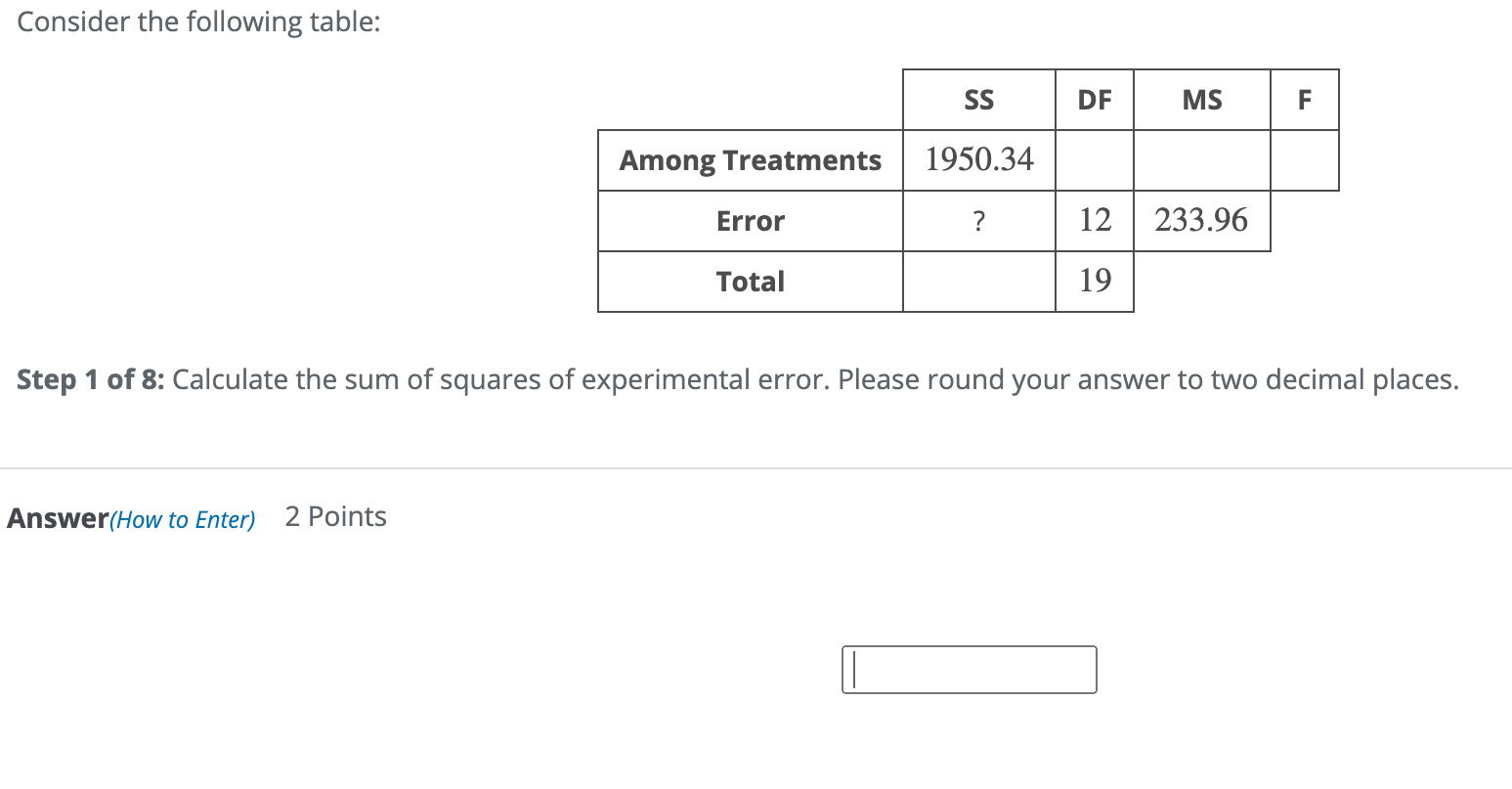
Task: Select the MS column header
Action: [x=1200, y=100]
